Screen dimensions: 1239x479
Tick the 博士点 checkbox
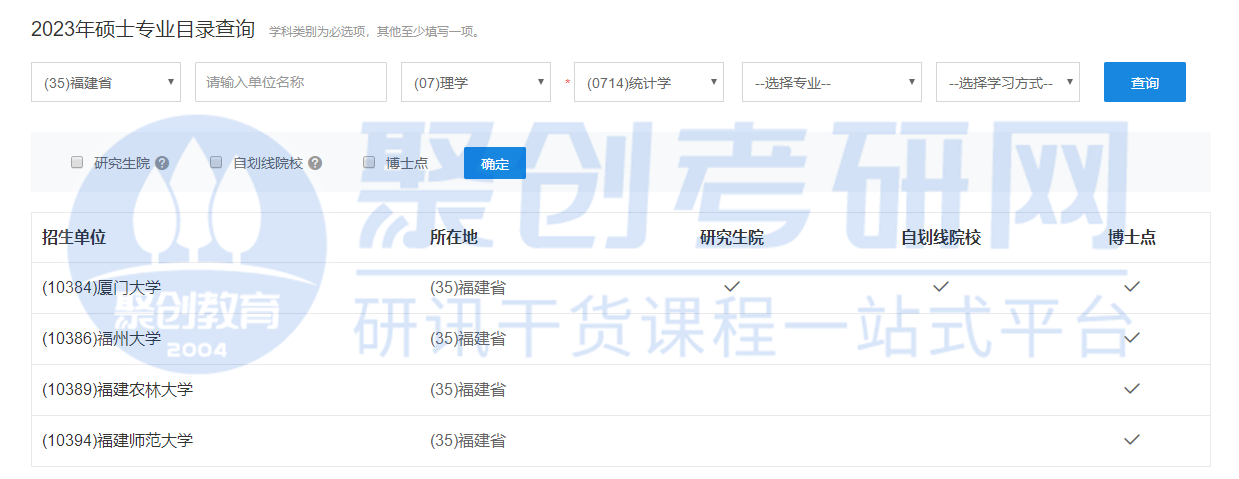369,162
